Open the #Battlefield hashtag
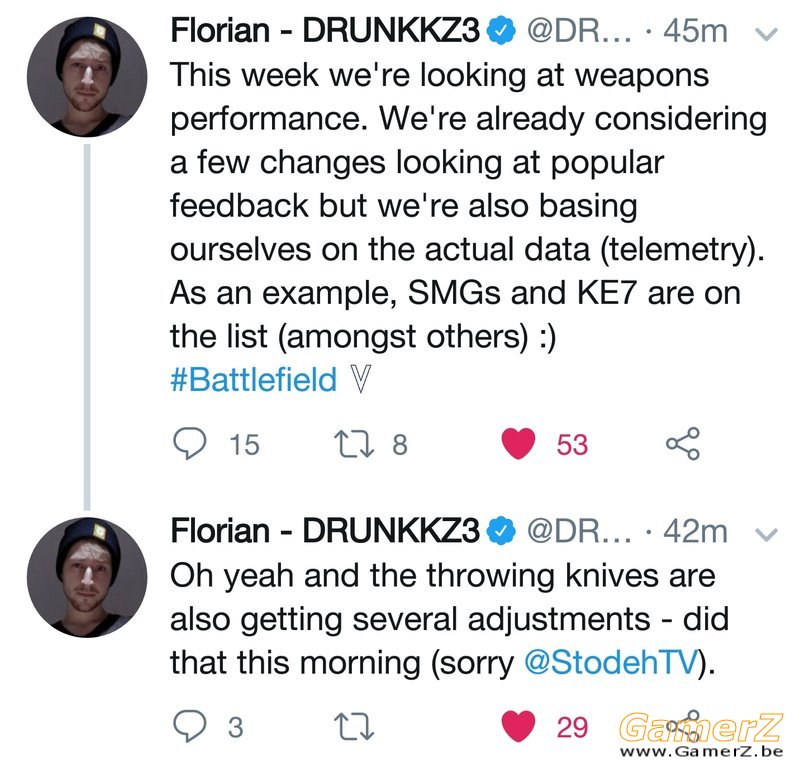This screenshot has width=804, height=767. pyautogui.click(x=253, y=380)
